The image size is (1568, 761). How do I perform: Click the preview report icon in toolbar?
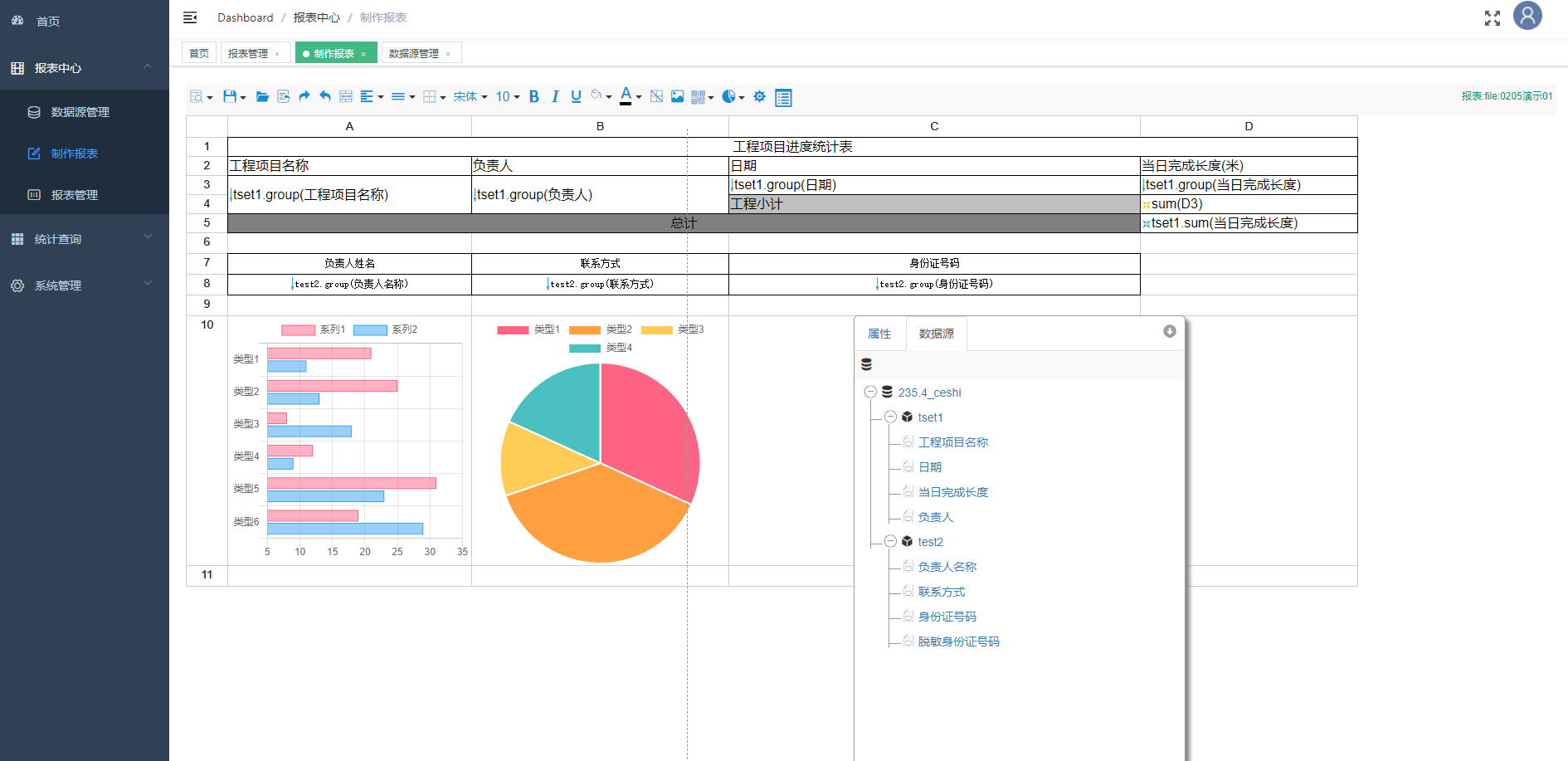(x=197, y=97)
